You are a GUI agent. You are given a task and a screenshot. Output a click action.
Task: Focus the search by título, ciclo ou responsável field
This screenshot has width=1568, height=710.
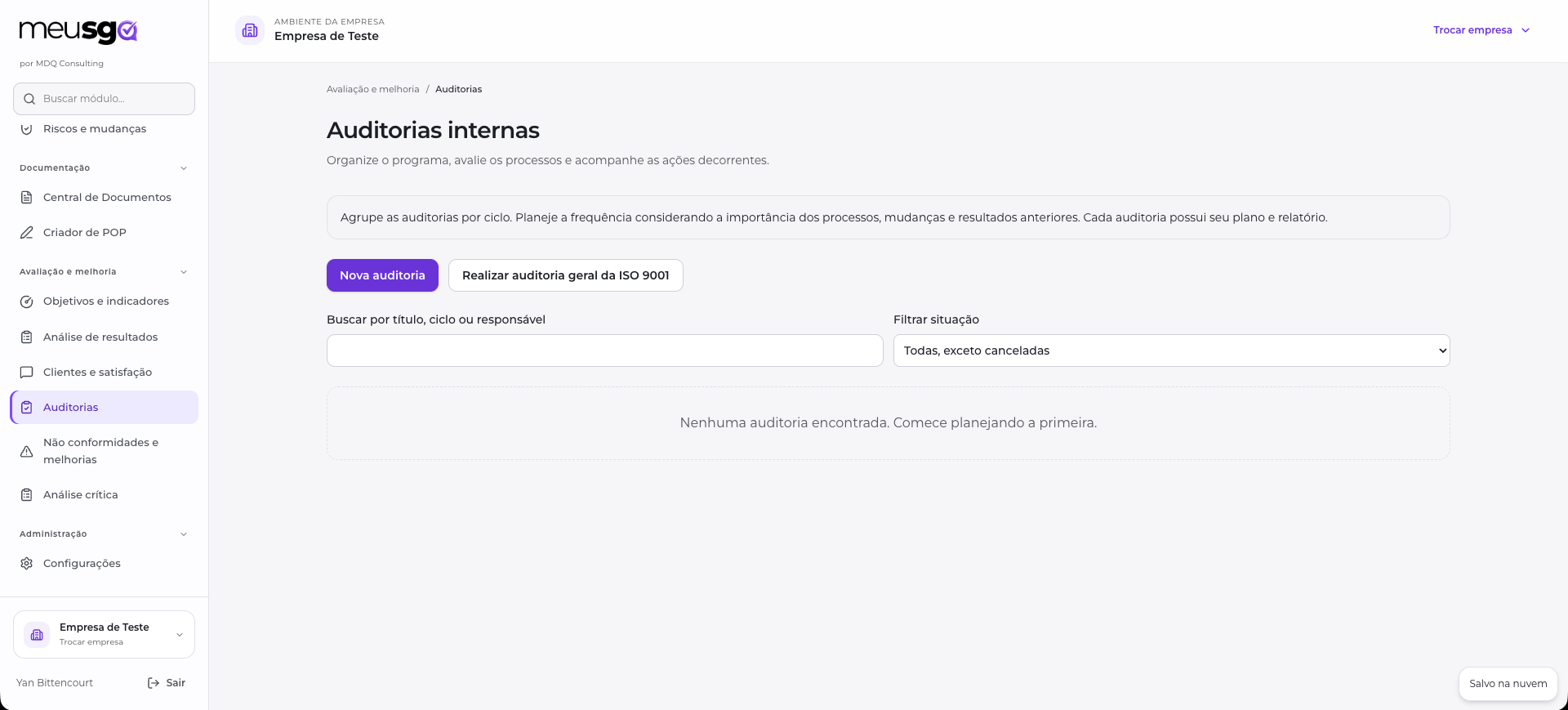(x=605, y=351)
